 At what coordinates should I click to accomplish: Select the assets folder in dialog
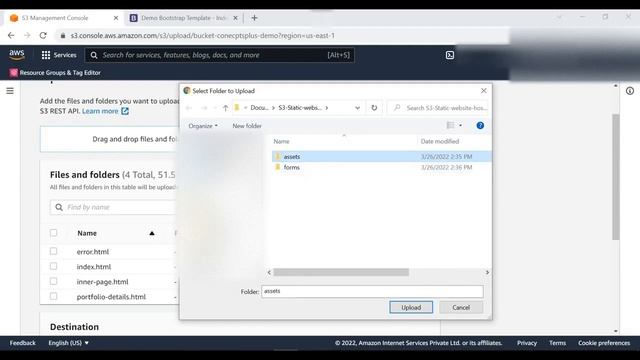[x=381, y=156]
